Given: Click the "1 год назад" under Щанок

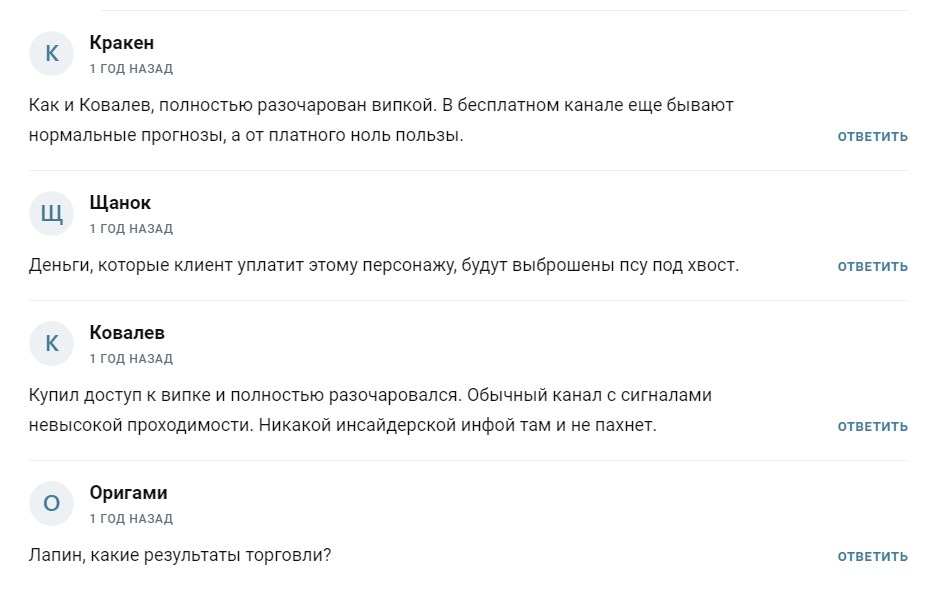Looking at the screenshot, I should (x=131, y=229).
